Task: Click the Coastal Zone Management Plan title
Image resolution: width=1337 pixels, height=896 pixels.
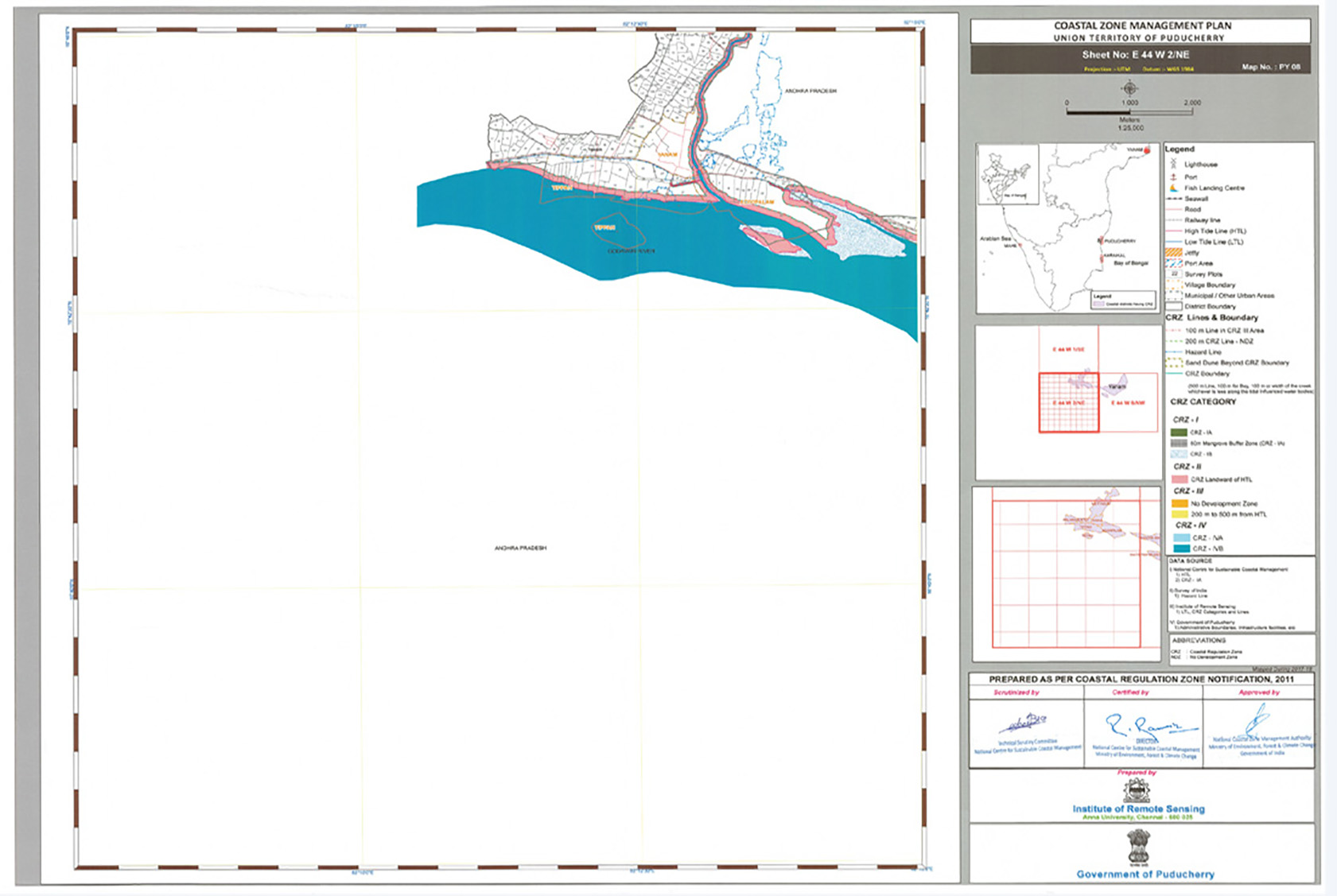Action: point(1142,25)
